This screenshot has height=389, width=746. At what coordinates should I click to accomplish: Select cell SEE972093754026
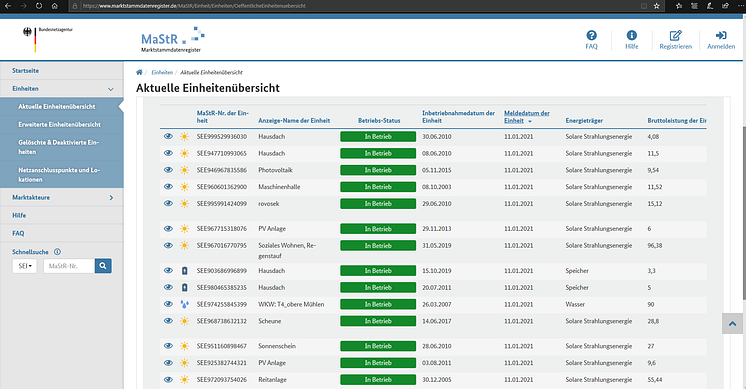pos(222,379)
